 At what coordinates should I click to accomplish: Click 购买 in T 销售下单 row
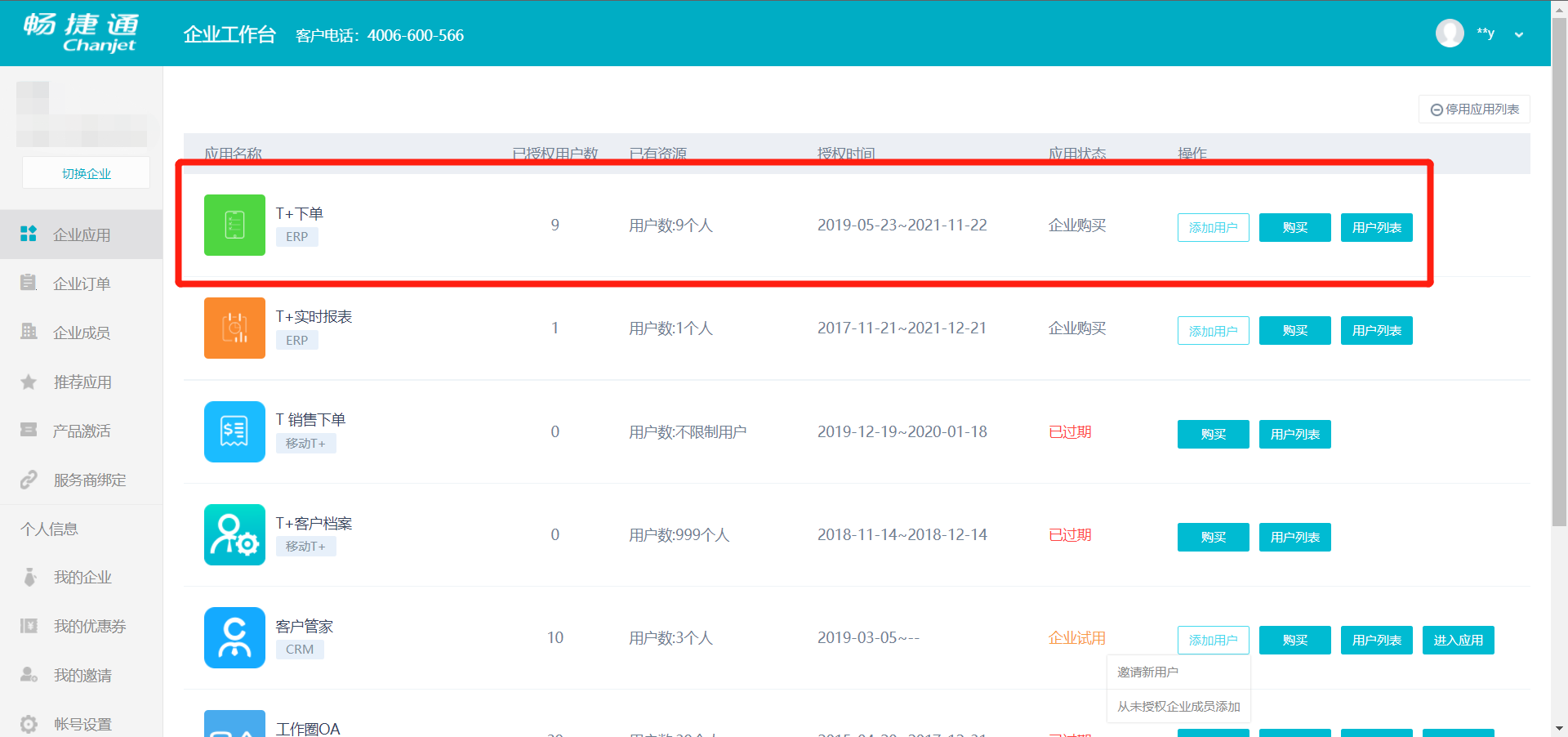pos(1213,434)
